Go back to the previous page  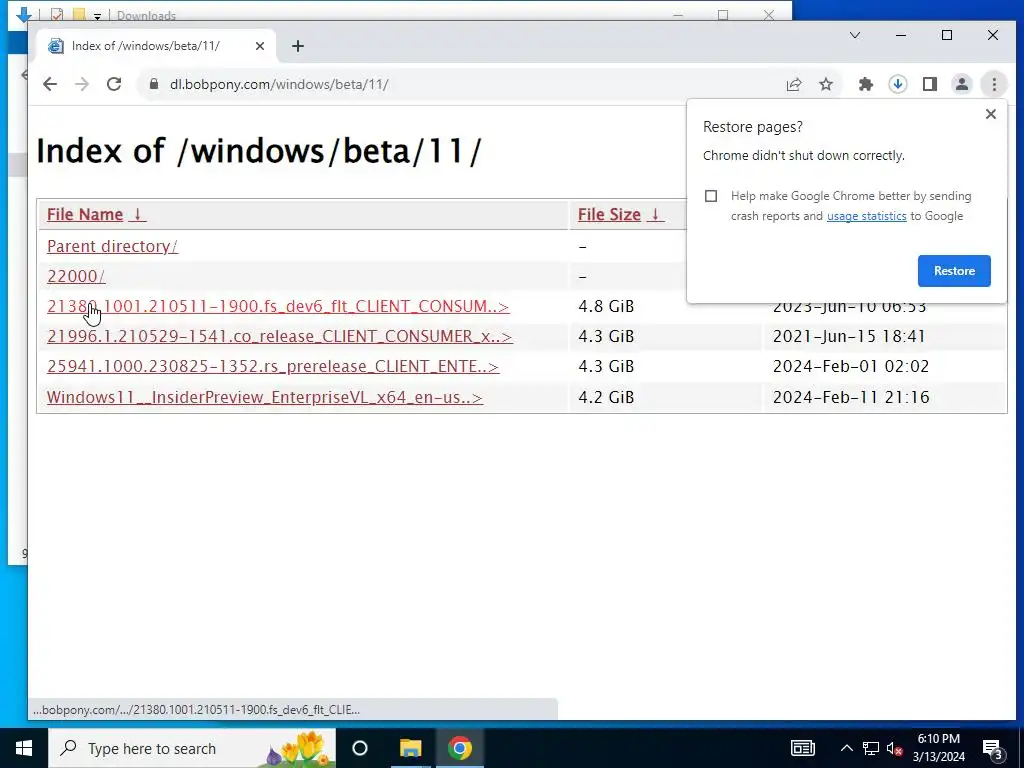tap(50, 84)
